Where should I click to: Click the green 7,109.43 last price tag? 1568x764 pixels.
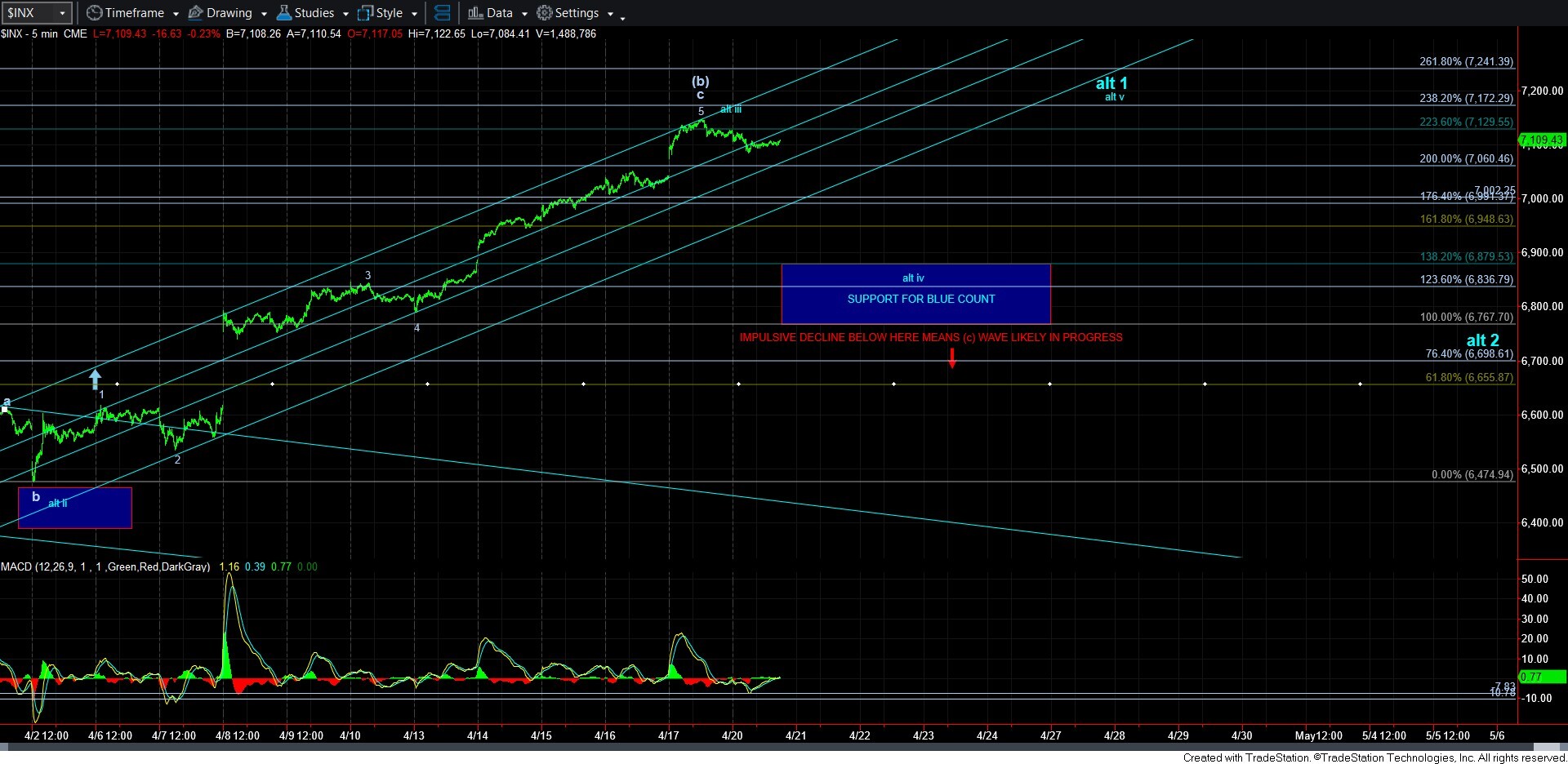click(x=1542, y=140)
